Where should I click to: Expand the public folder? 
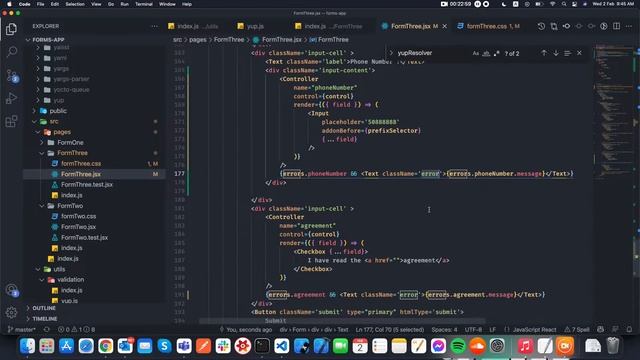58,111
